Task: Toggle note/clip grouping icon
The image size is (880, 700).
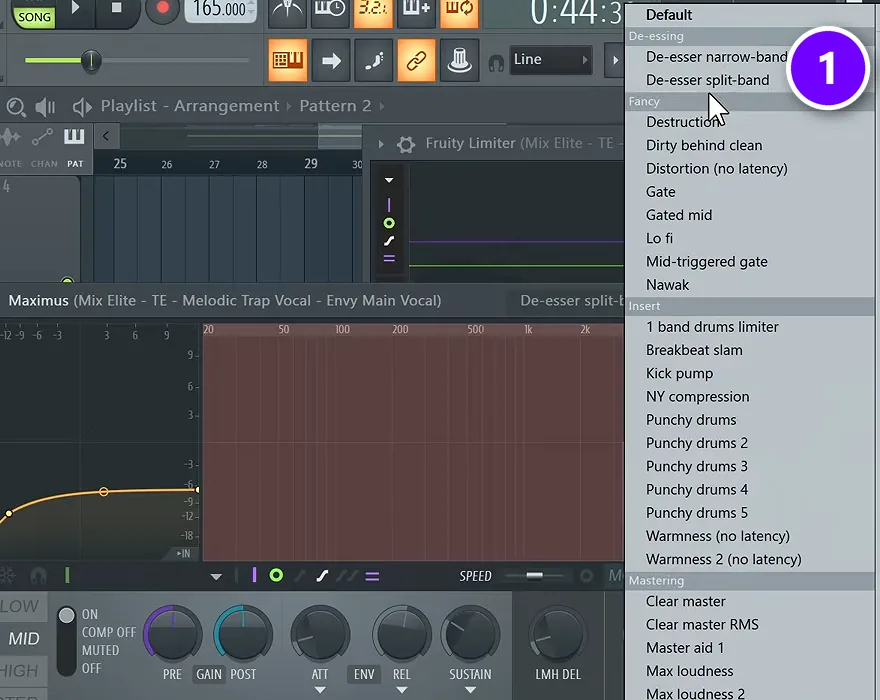Action: coord(373,60)
